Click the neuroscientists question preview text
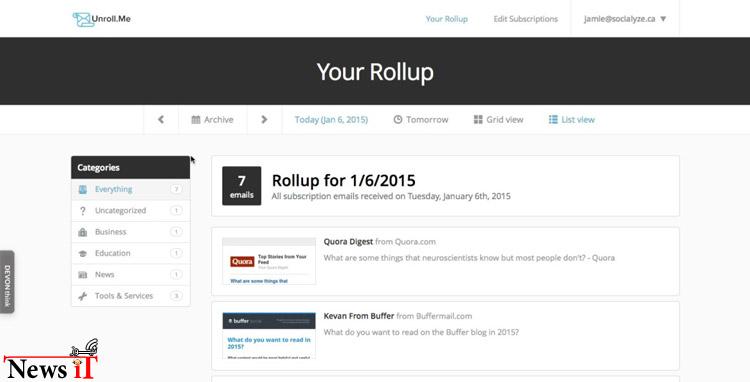 (x=469, y=258)
